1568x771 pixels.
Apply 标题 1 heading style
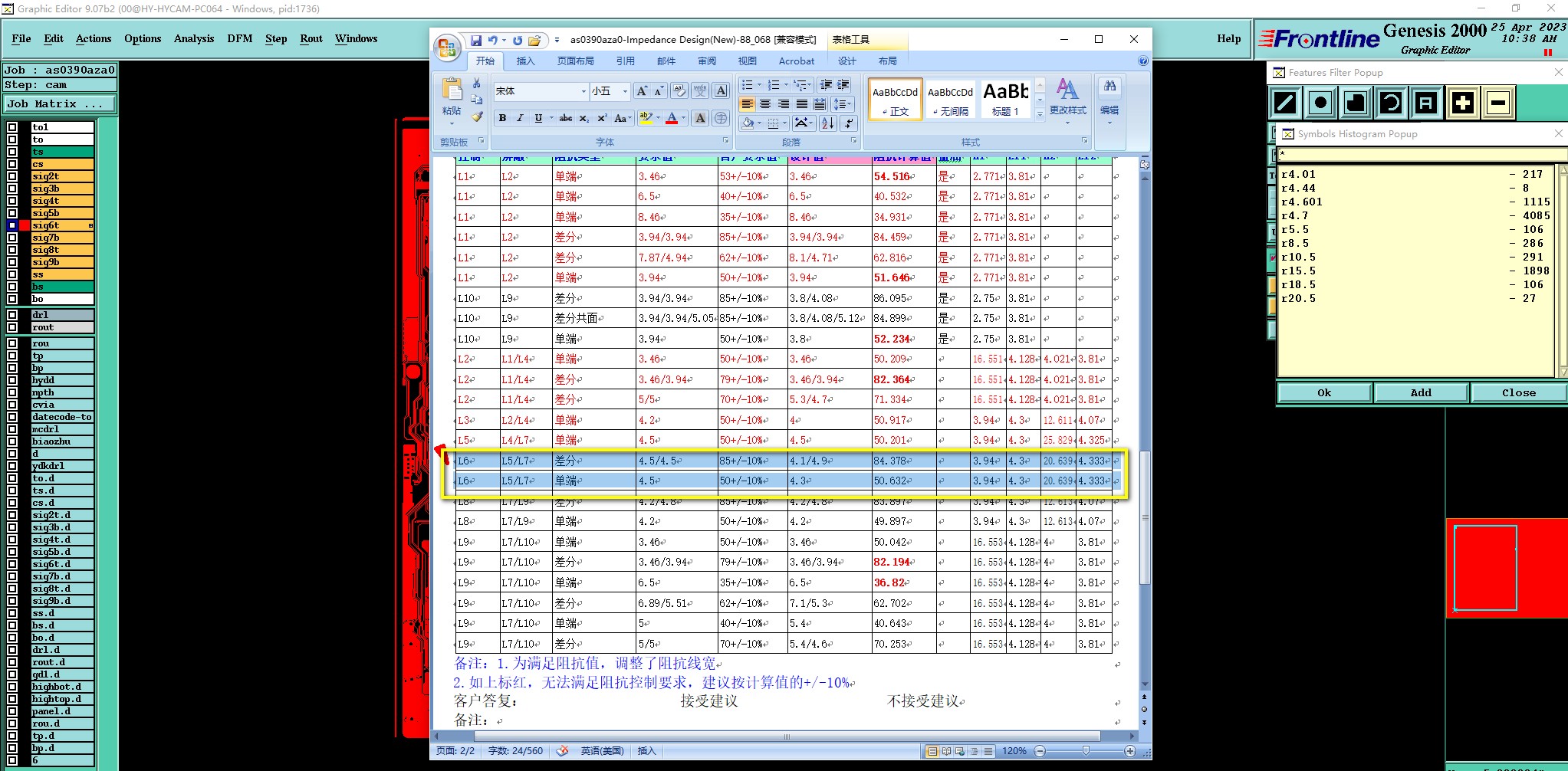(x=1005, y=100)
